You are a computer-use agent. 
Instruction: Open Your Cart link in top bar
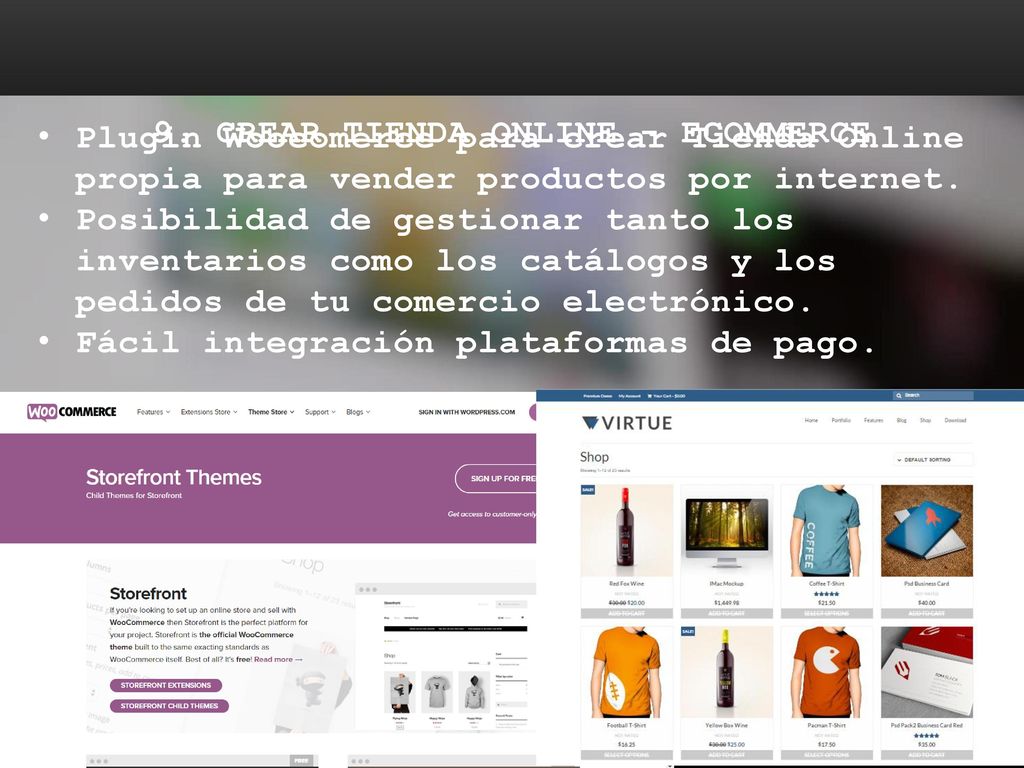point(666,396)
